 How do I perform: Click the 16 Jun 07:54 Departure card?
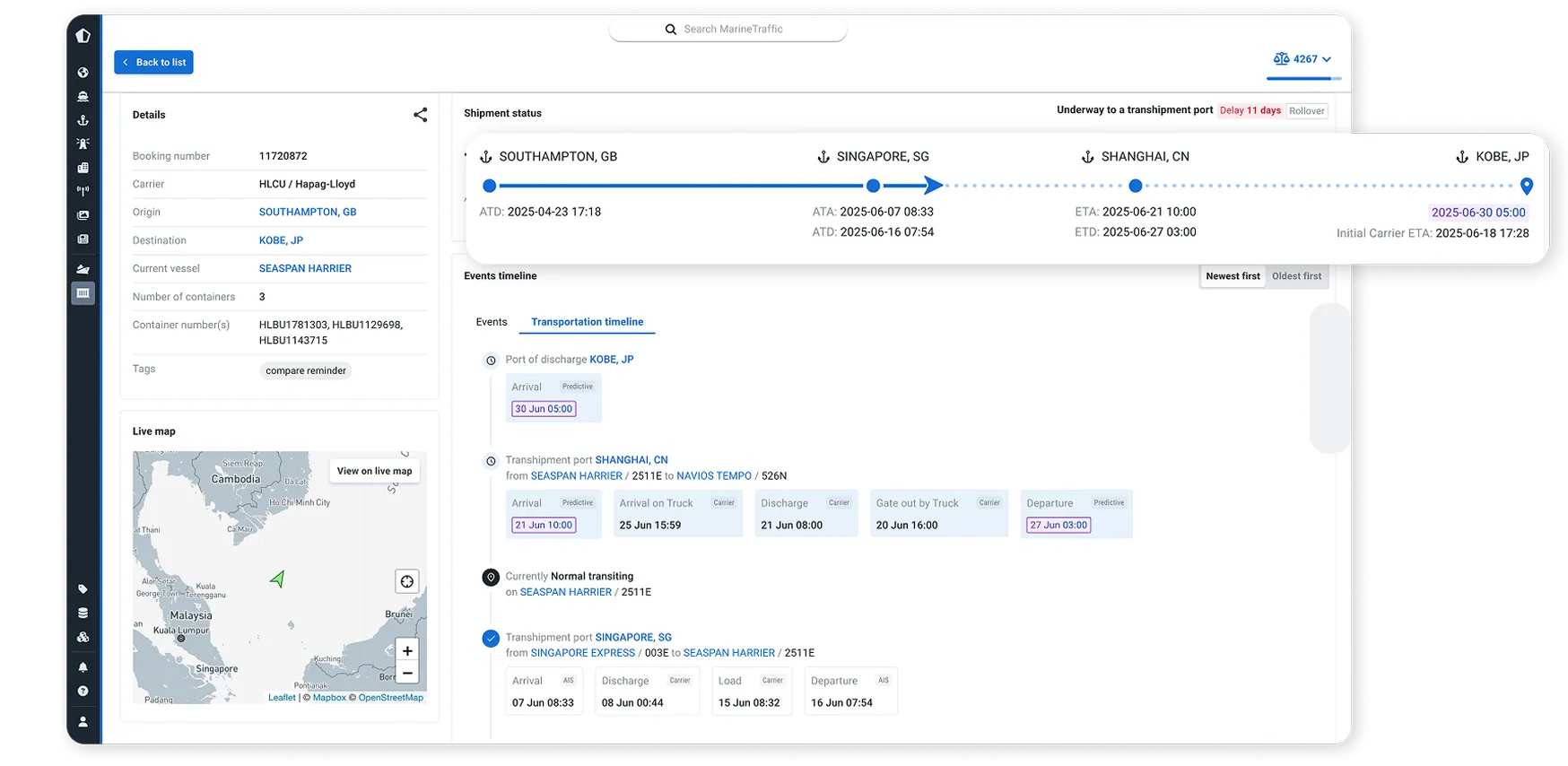click(851, 691)
